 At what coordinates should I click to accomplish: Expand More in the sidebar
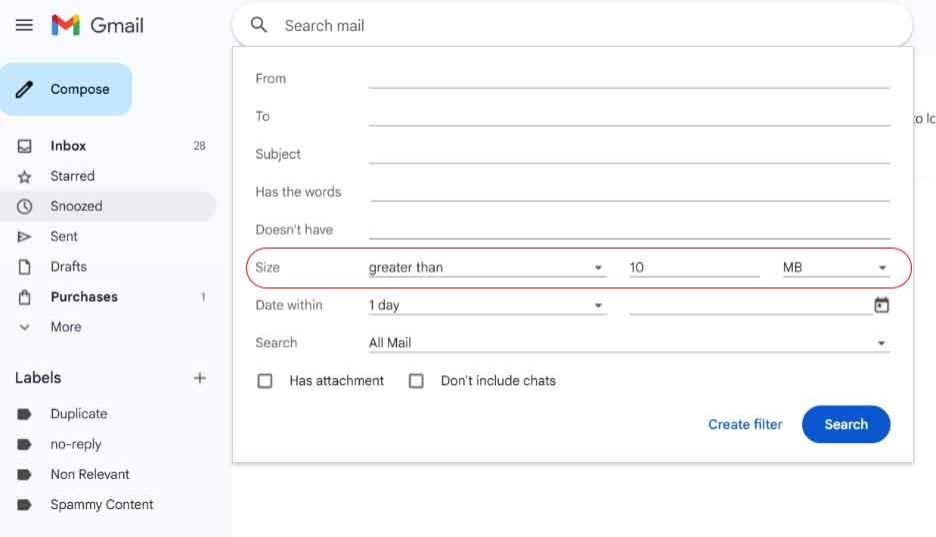coord(66,327)
